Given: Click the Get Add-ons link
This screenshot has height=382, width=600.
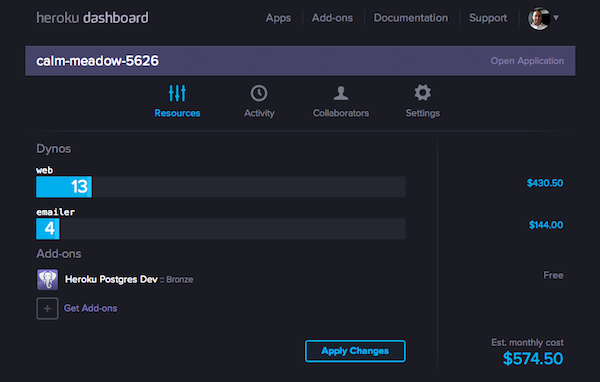Looking at the screenshot, I should click(90, 309).
